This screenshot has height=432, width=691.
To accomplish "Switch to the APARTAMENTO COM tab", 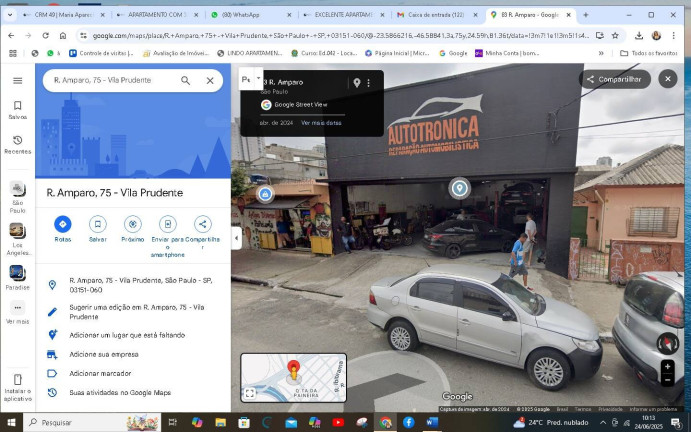I will coord(157,15).
